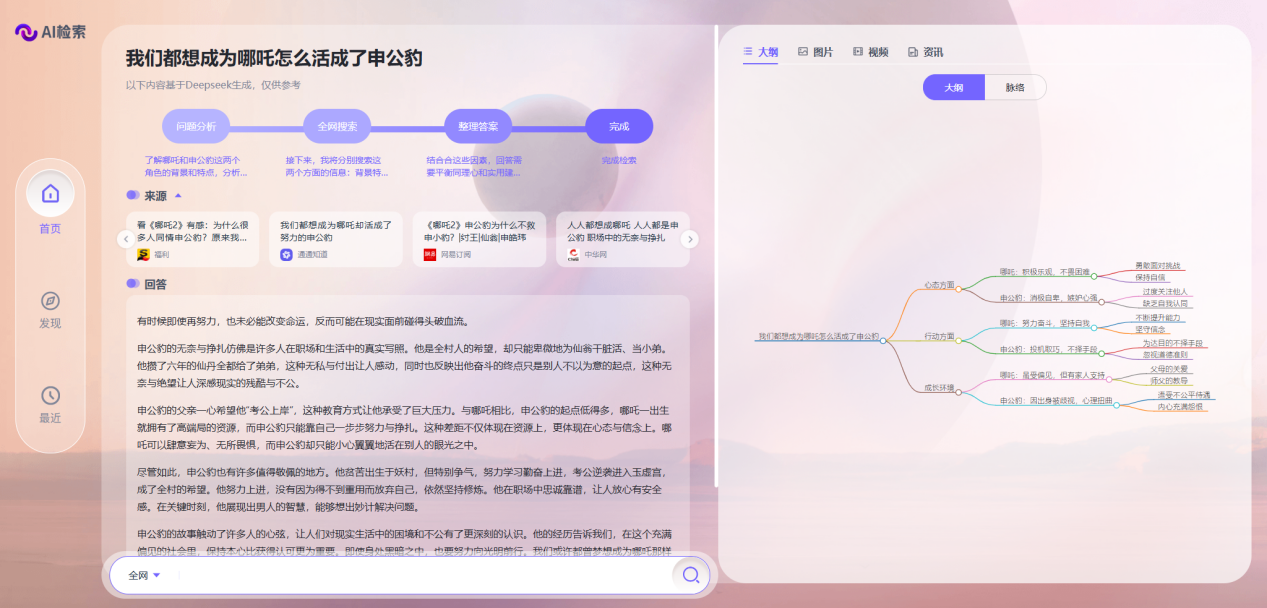Collapse node 申公豹：消极自卑，嫉妒心强

tap(1102, 302)
